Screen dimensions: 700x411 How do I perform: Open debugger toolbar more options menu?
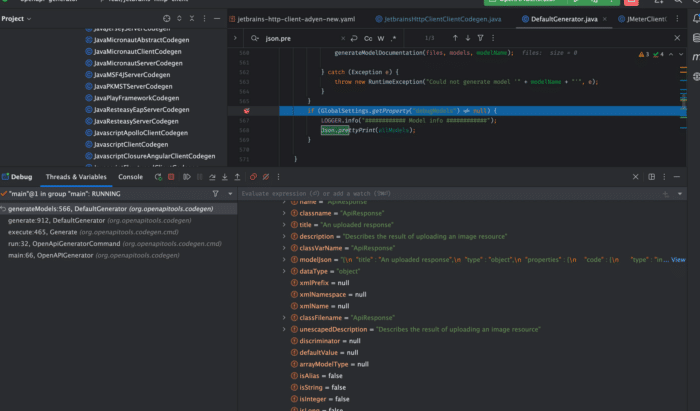click(278, 177)
